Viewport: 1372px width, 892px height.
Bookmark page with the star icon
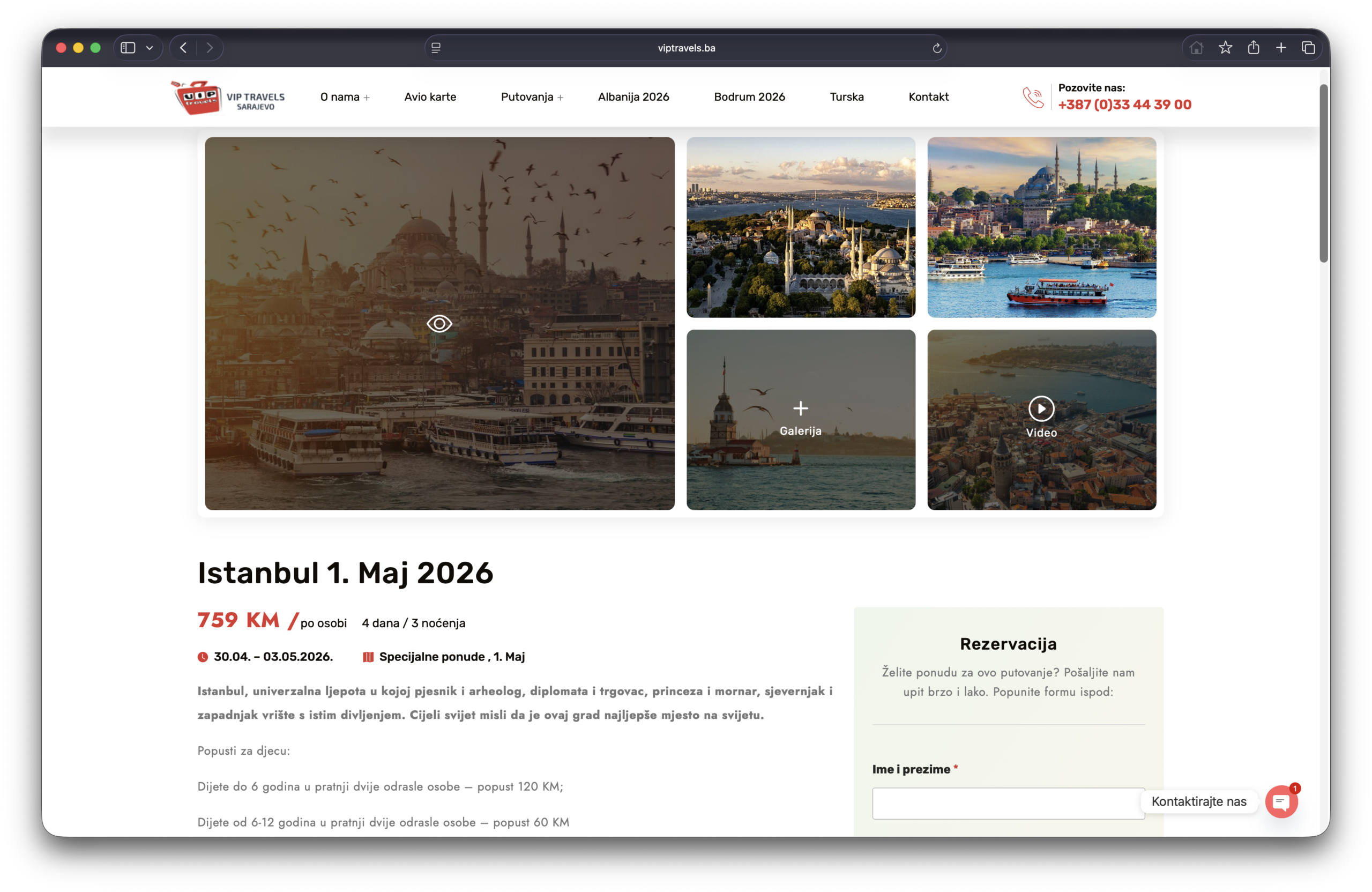1225,48
